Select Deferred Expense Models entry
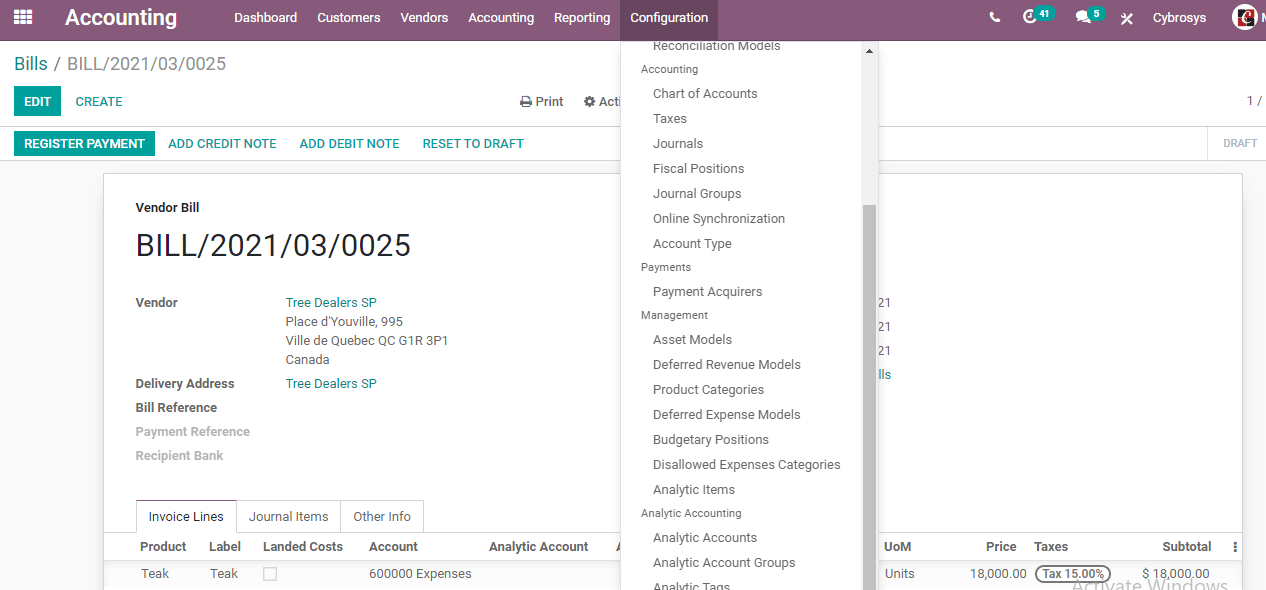The image size is (1266, 590). point(727,415)
